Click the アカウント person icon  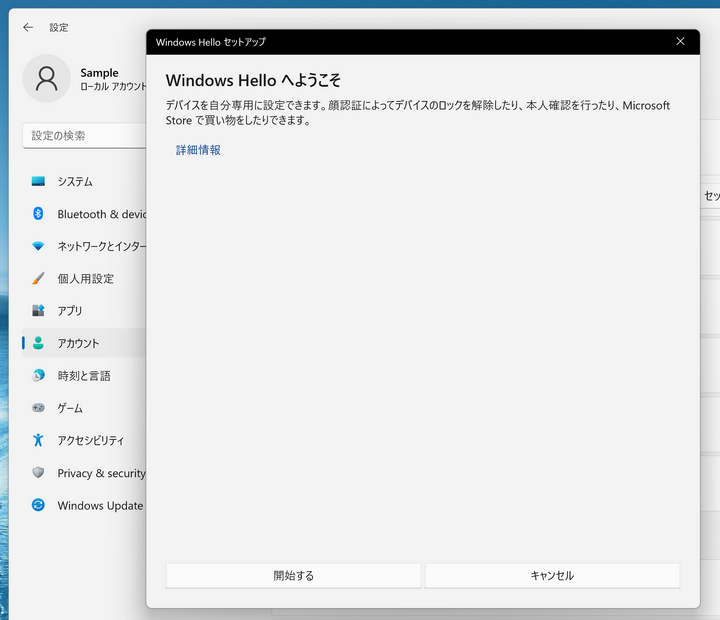(x=38, y=343)
